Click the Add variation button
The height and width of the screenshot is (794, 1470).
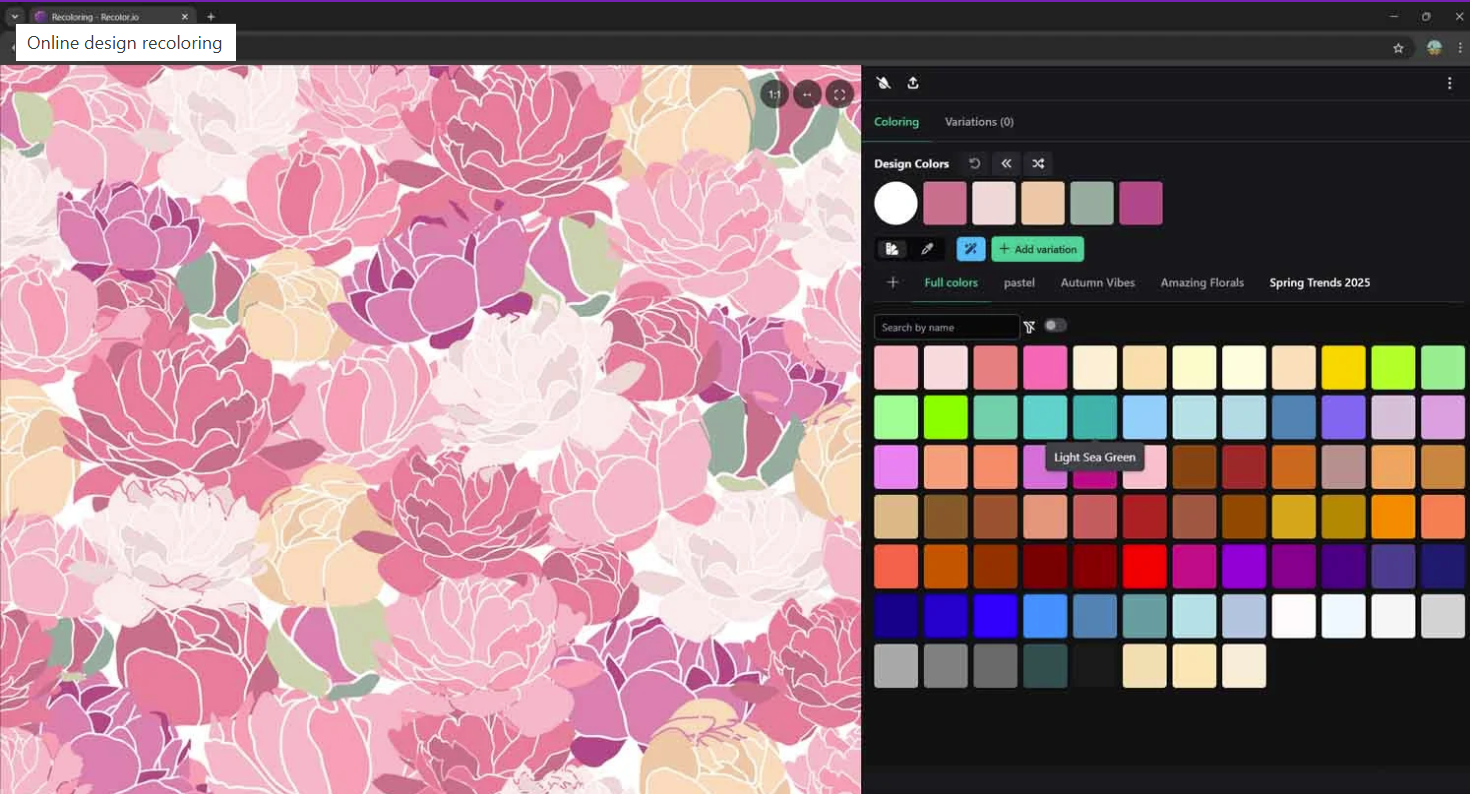[x=1037, y=249]
